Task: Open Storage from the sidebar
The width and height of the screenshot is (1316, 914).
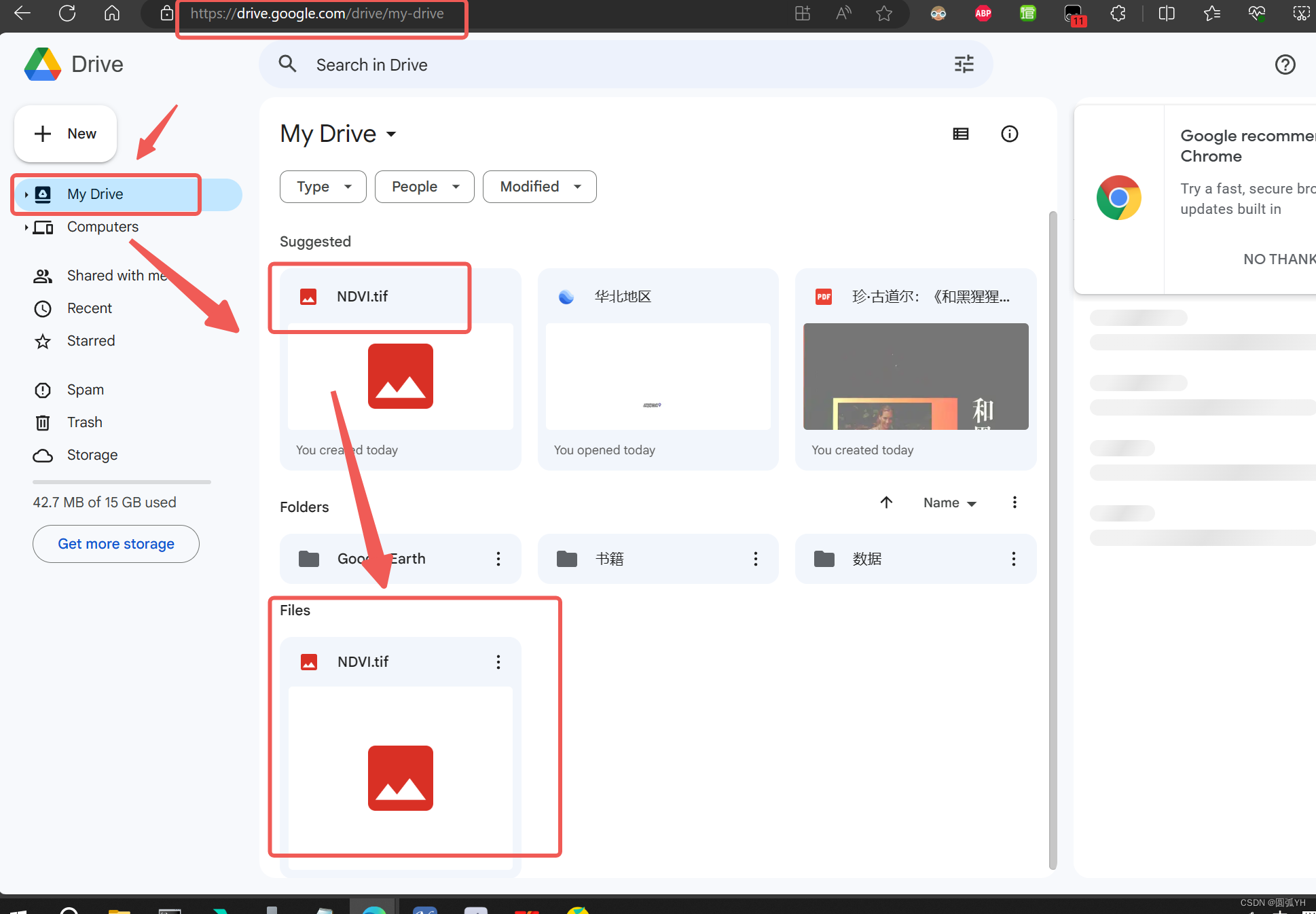Action: (92, 454)
